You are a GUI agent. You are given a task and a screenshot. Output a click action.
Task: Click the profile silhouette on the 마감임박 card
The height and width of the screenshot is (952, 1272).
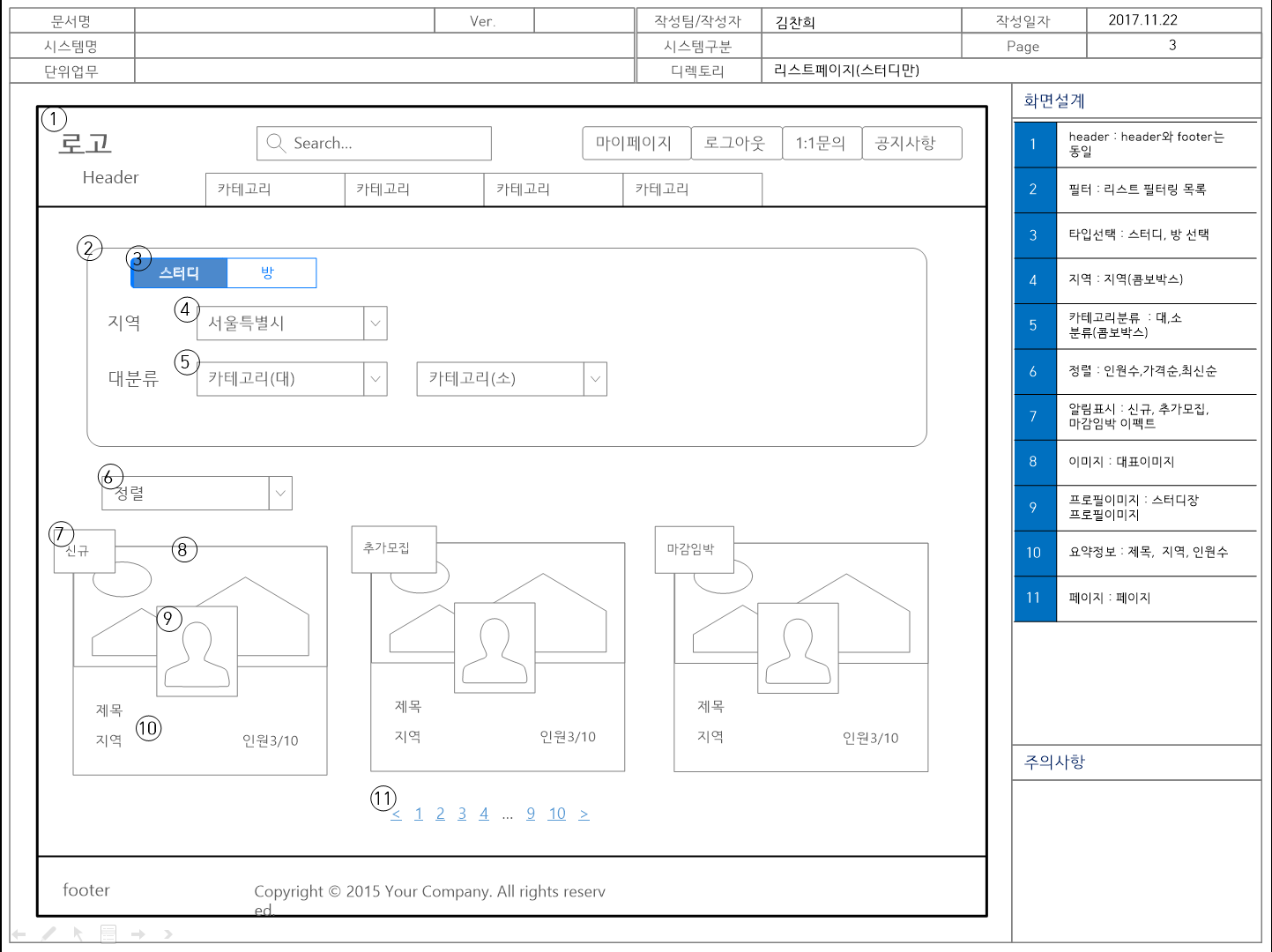(x=799, y=651)
